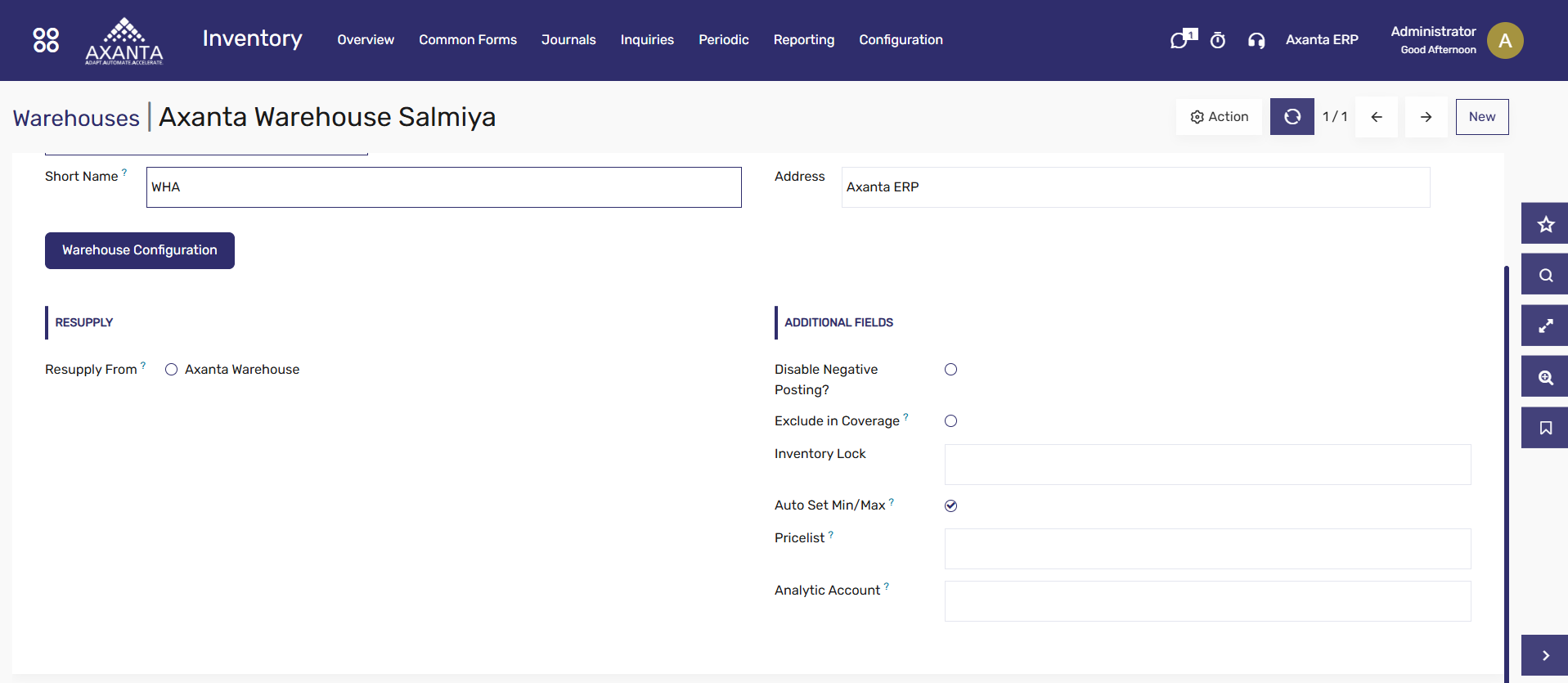Screen dimensions: 1568x683
Task: Click the 'Good Afternoon' greeting text
Action: pos(1438,50)
